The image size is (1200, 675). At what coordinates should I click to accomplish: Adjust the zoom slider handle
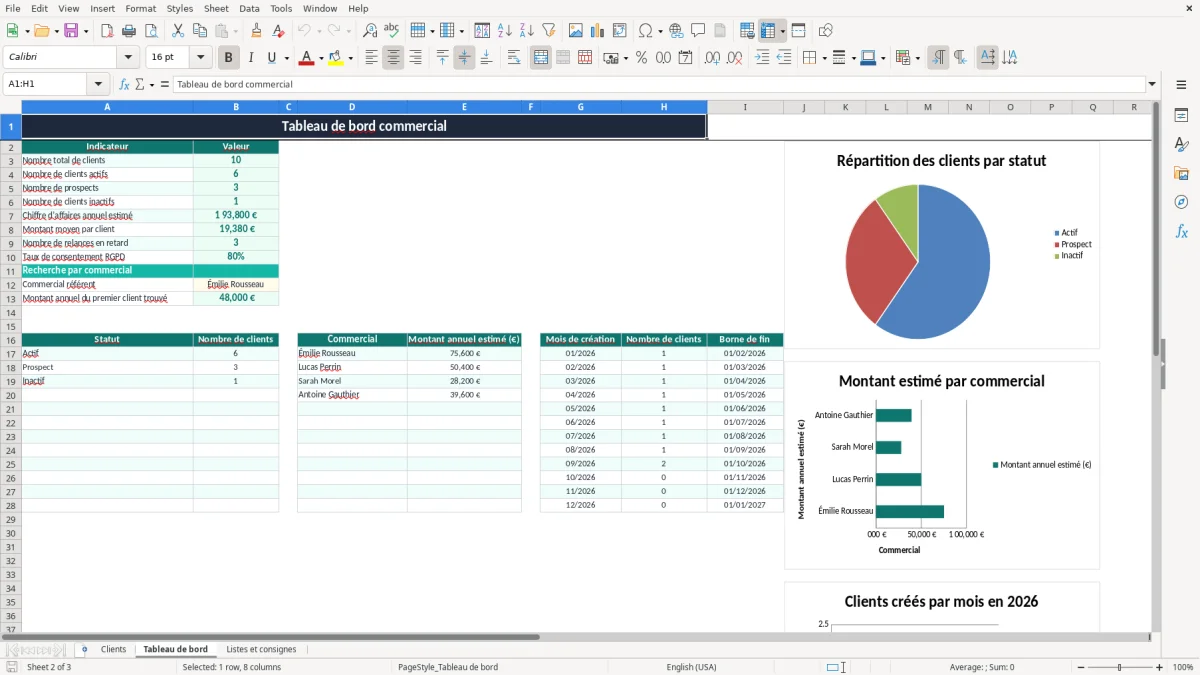pyautogui.click(x=1120, y=667)
